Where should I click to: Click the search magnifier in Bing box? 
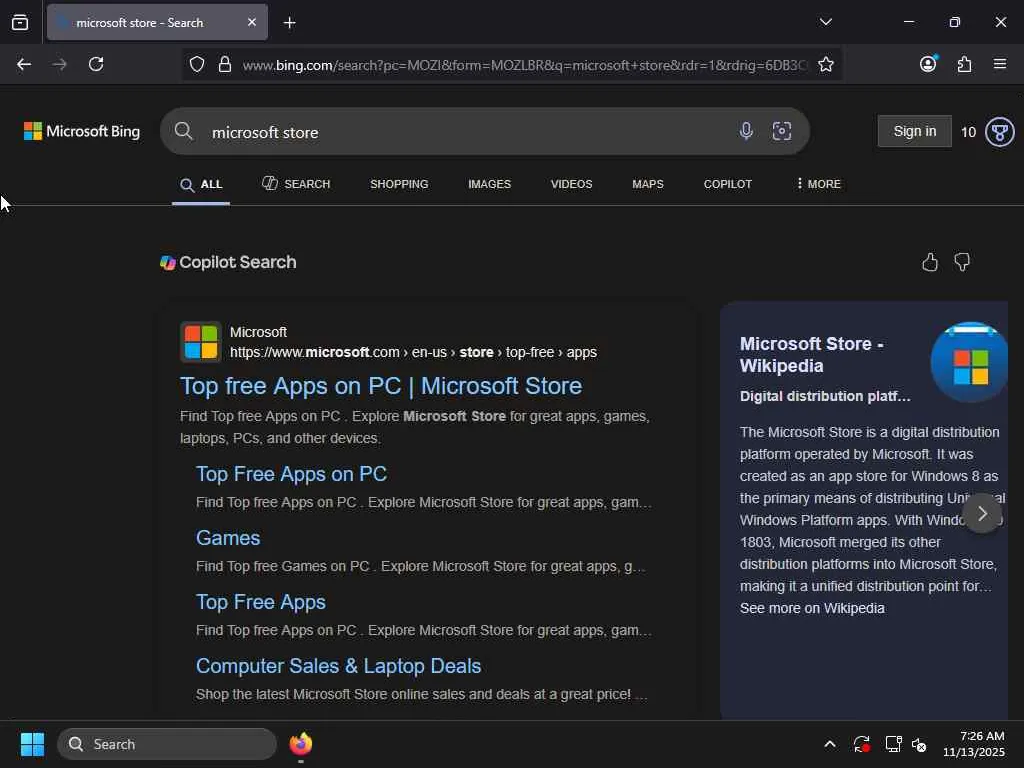click(184, 131)
